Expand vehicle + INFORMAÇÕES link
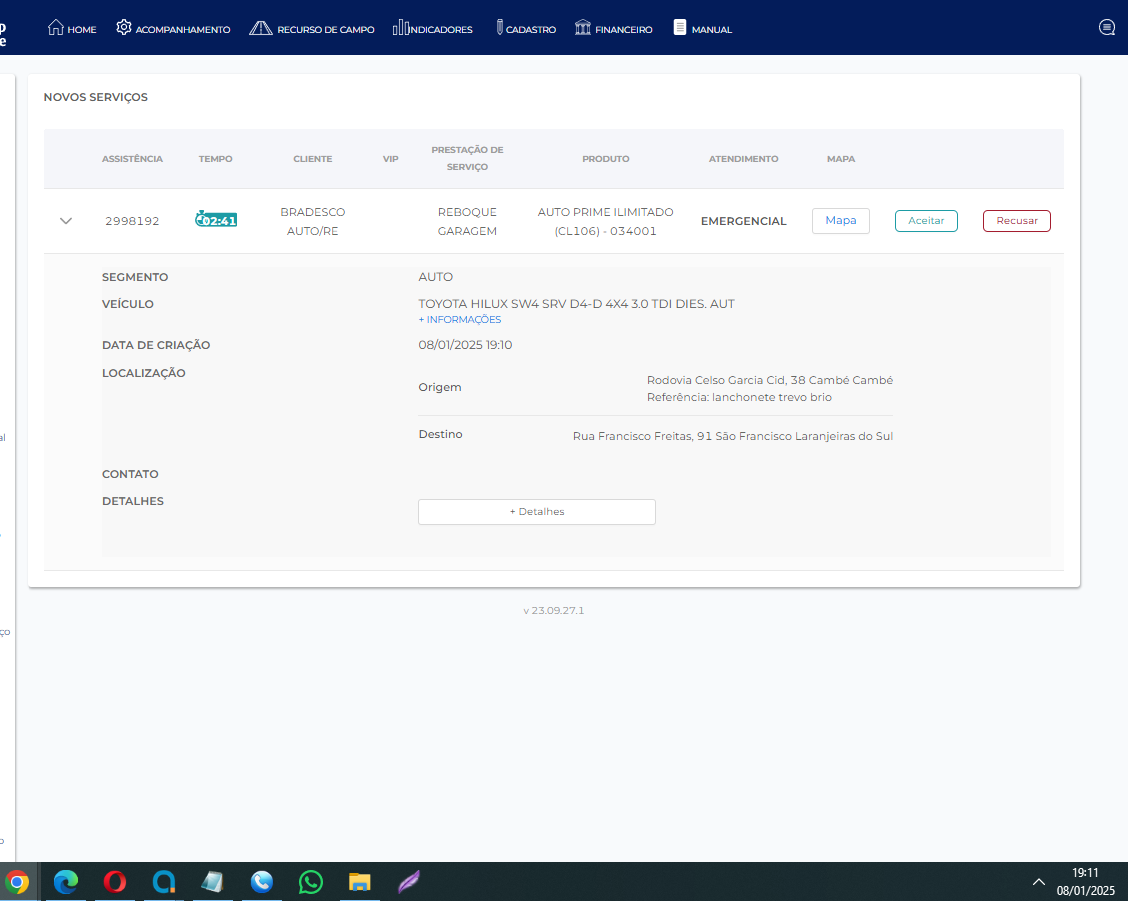This screenshot has width=1128, height=901. pos(460,320)
